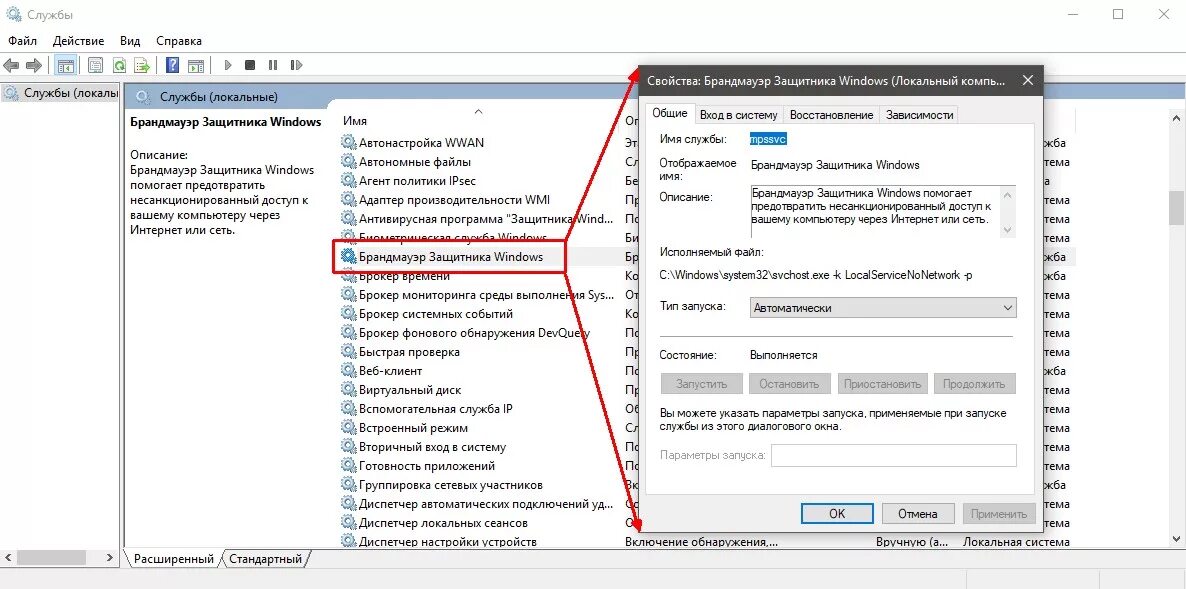Viewport: 1186px width, 589px height.
Task: Click OK in the properties dialog
Action: (x=837, y=513)
